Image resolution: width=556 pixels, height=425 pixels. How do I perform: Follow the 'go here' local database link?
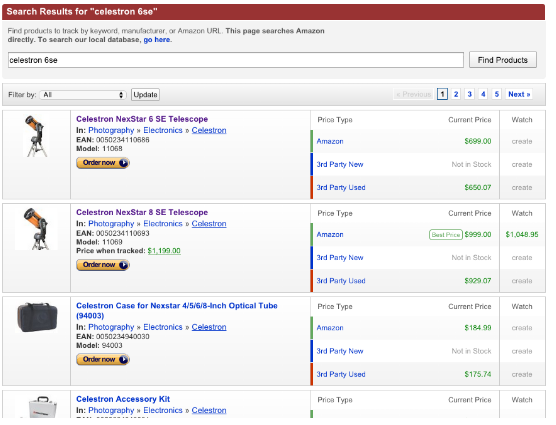tap(157, 40)
